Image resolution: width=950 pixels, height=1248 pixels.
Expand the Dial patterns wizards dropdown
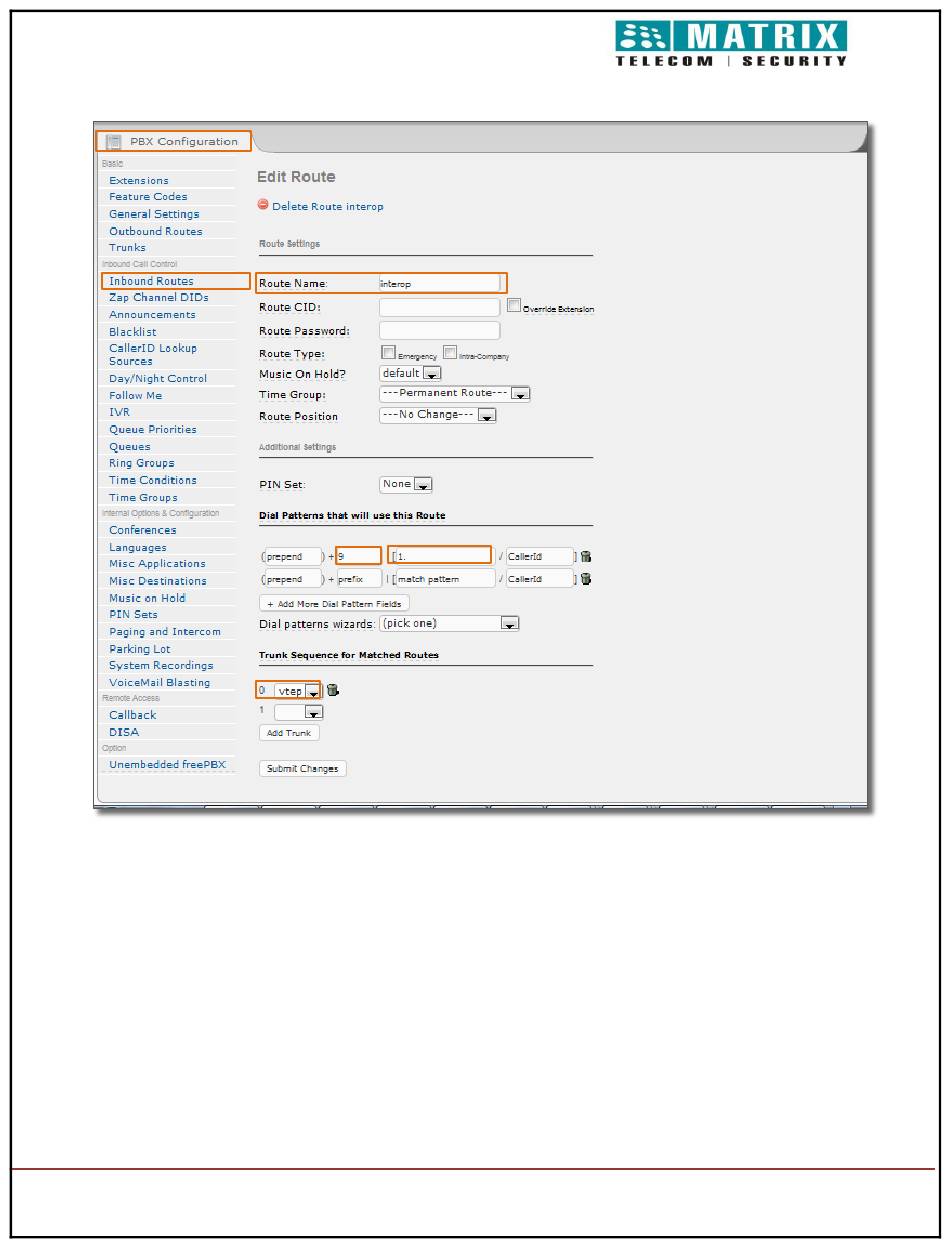click(x=450, y=624)
